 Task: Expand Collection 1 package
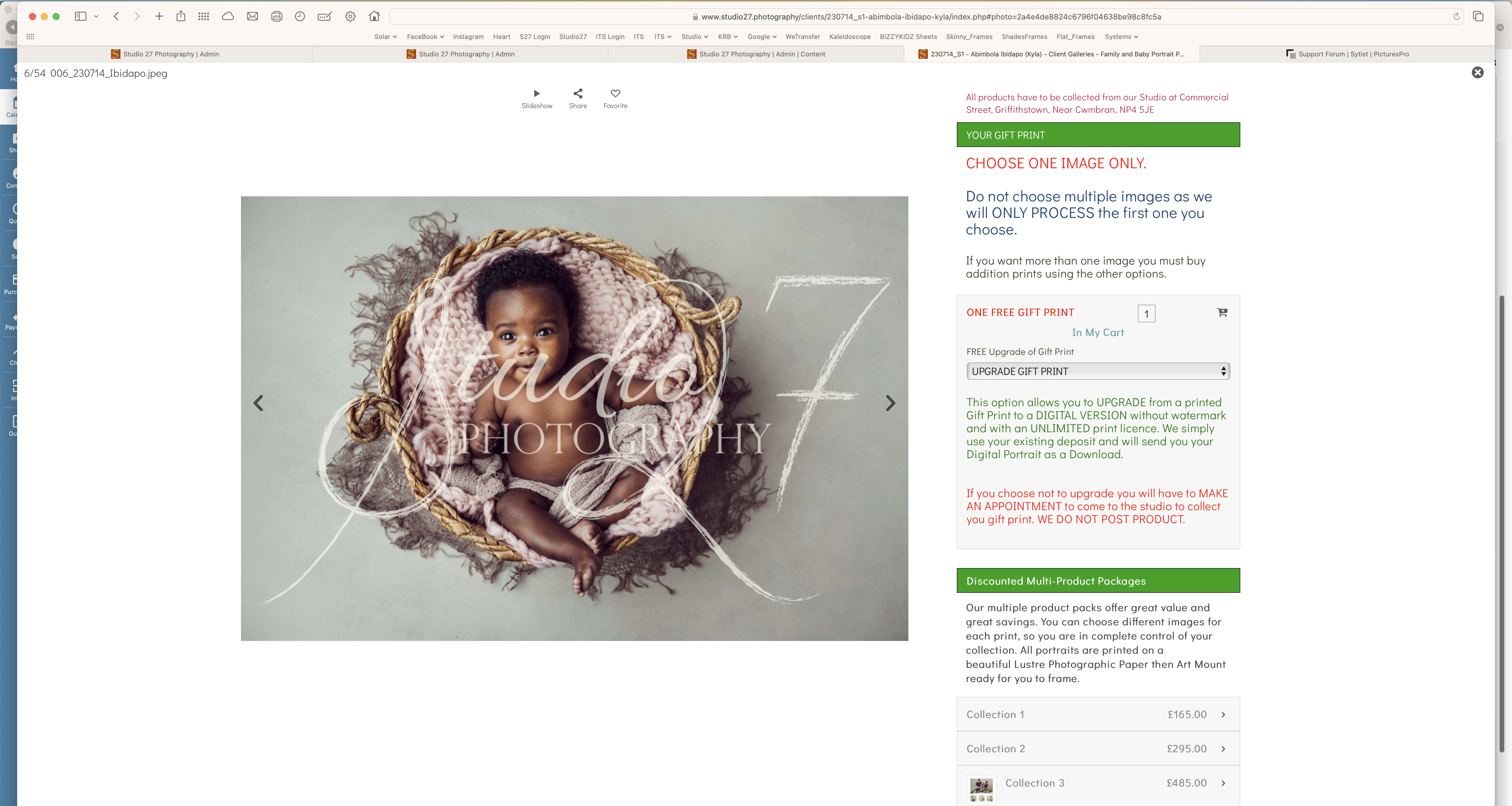point(1098,714)
